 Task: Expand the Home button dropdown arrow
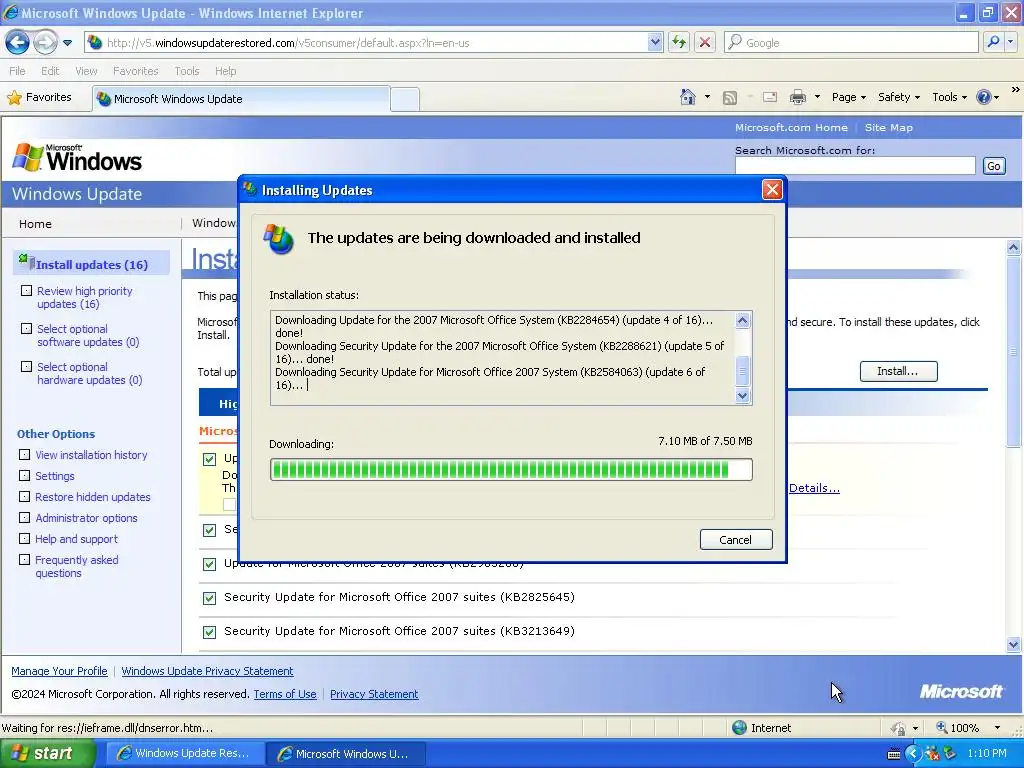click(707, 97)
